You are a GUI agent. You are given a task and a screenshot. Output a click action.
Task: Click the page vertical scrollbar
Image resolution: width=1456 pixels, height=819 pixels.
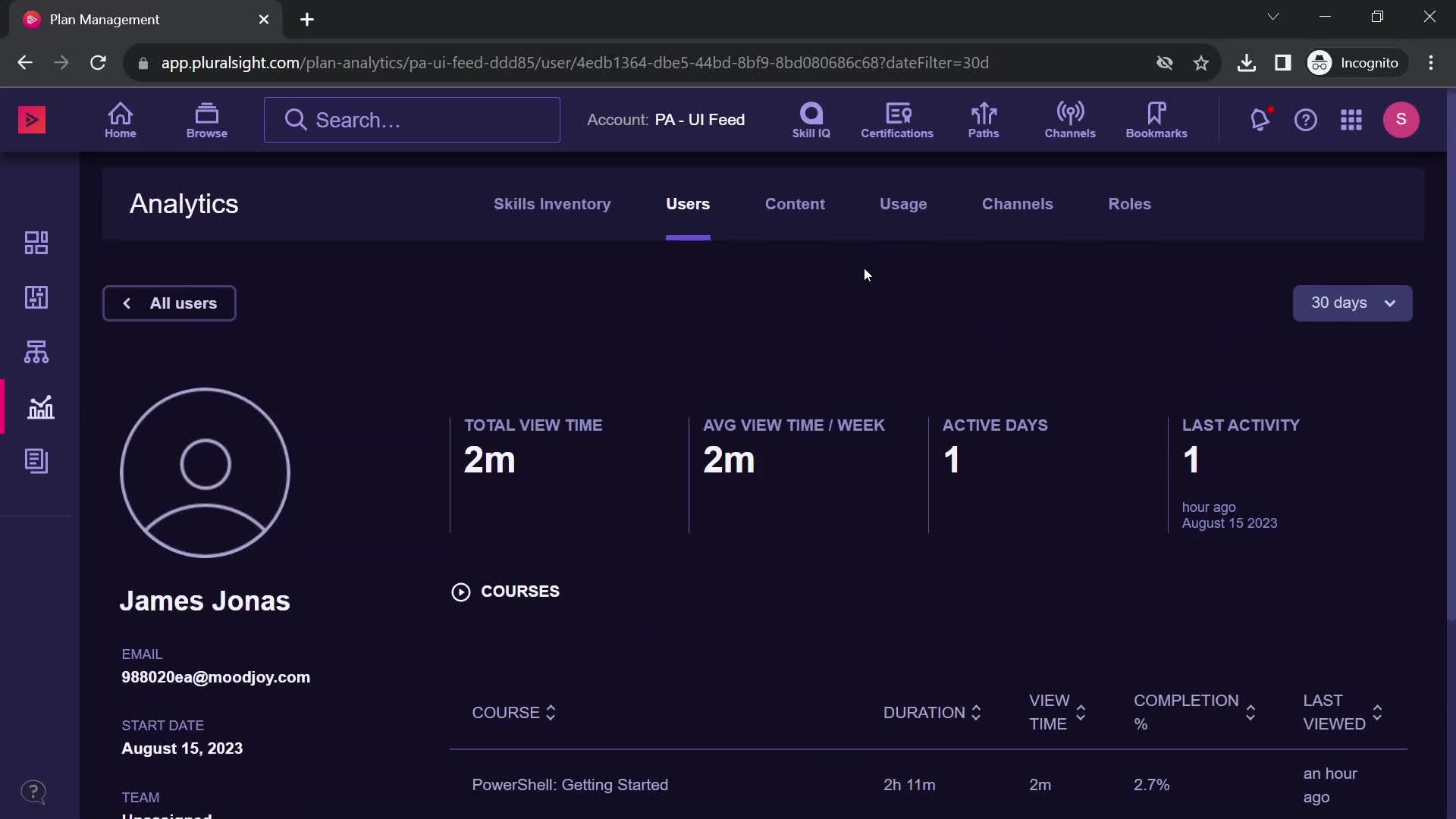[1451, 356]
